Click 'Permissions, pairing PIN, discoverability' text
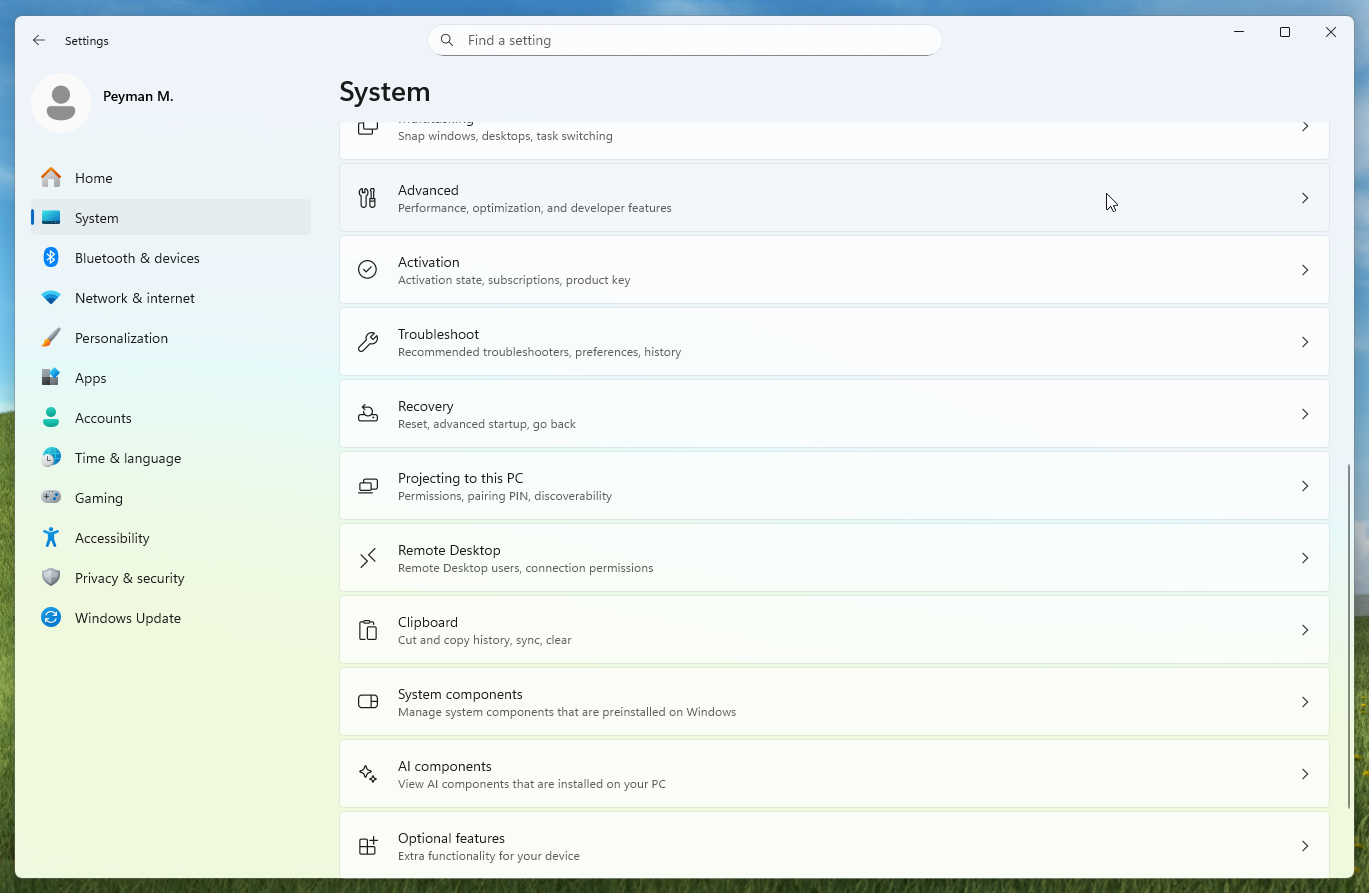Image resolution: width=1369 pixels, height=893 pixels. (505, 497)
